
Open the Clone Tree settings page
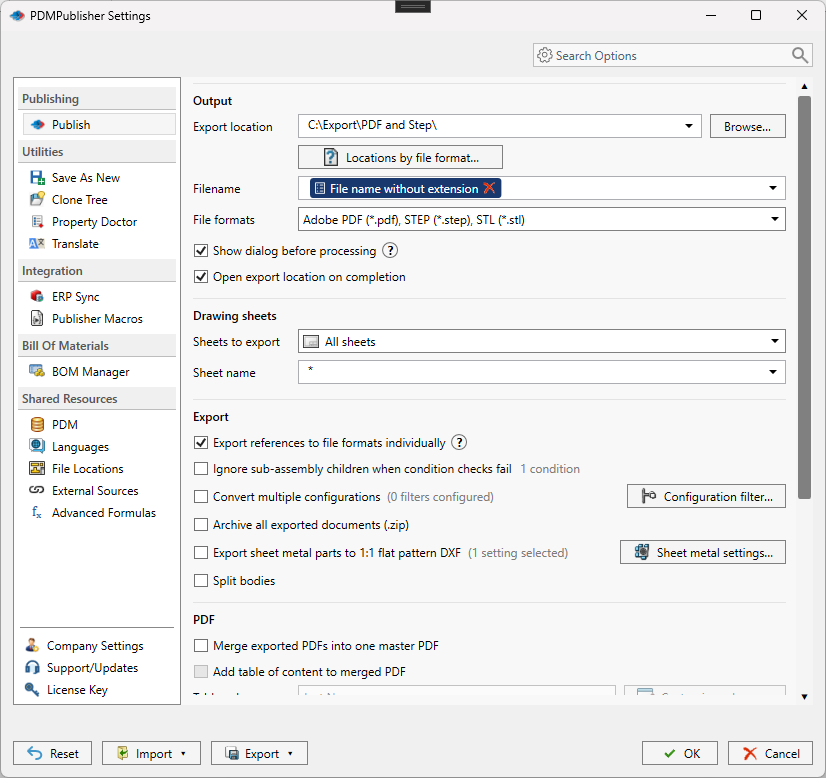point(80,200)
